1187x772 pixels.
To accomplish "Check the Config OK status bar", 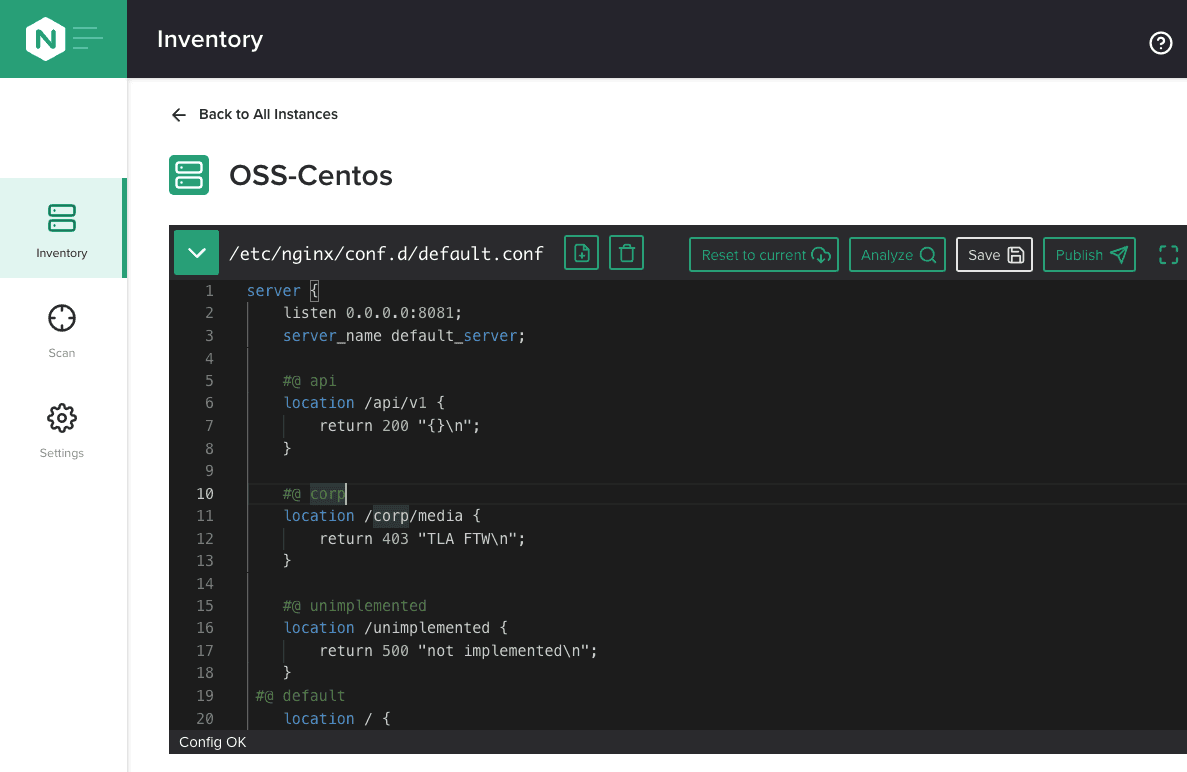I will 212,742.
